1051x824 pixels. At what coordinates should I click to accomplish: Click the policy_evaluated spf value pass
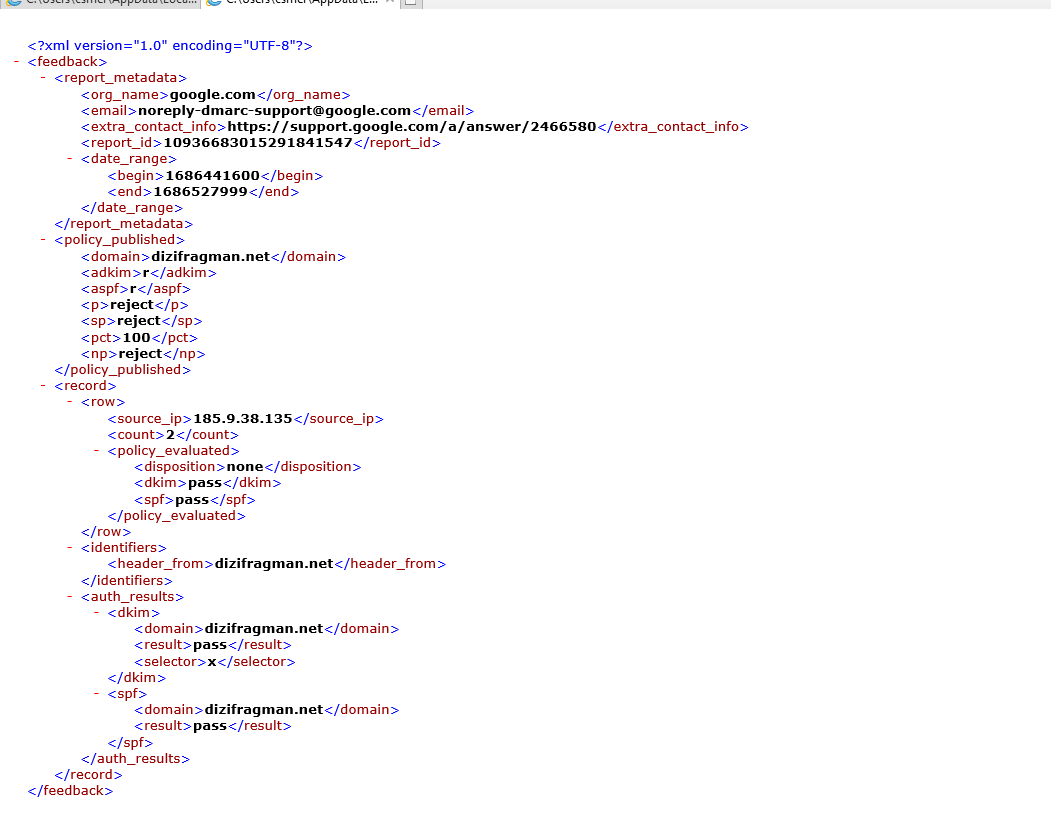[192, 500]
